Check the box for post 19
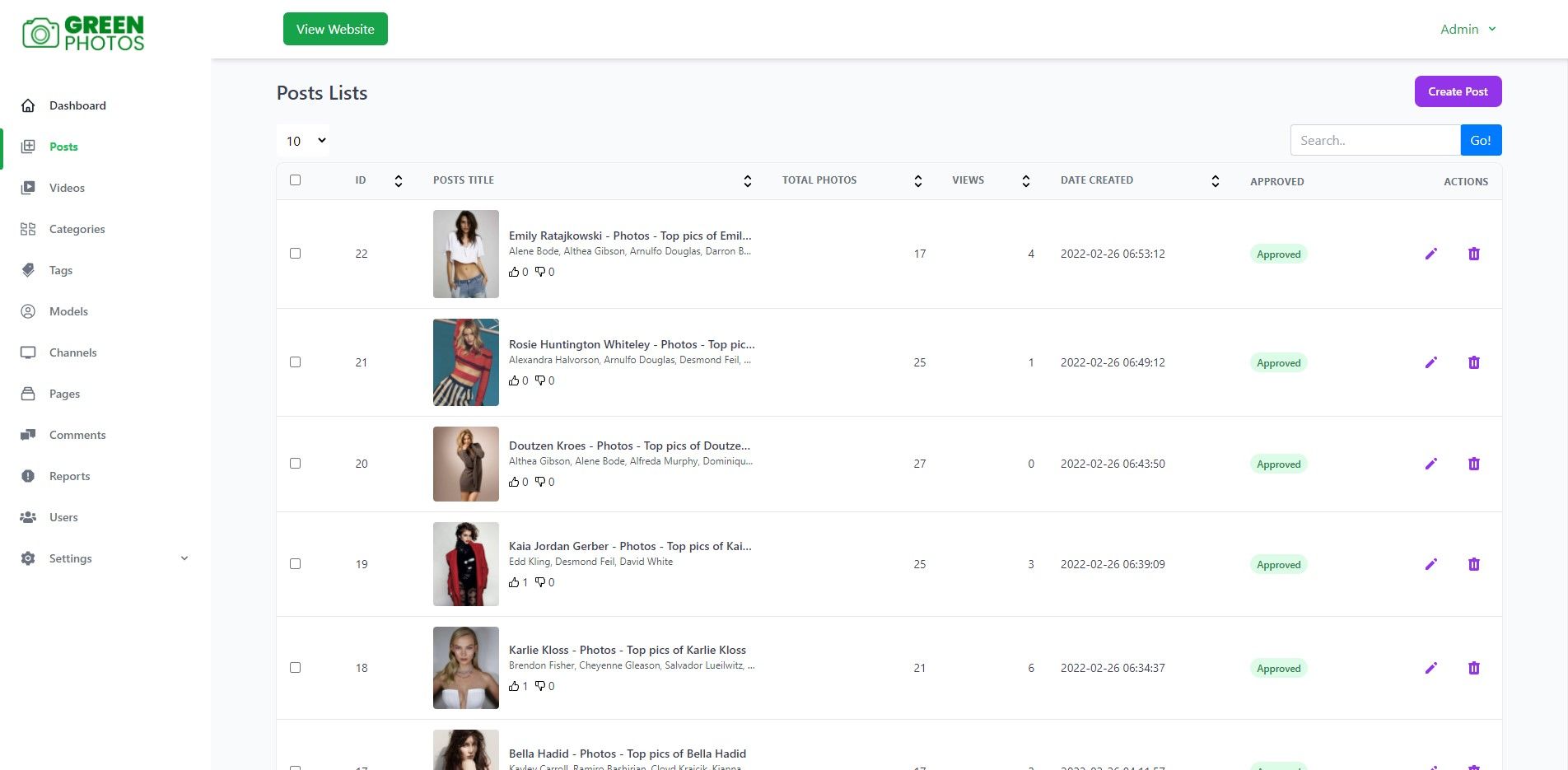1568x770 pixels. coord(296,564)
